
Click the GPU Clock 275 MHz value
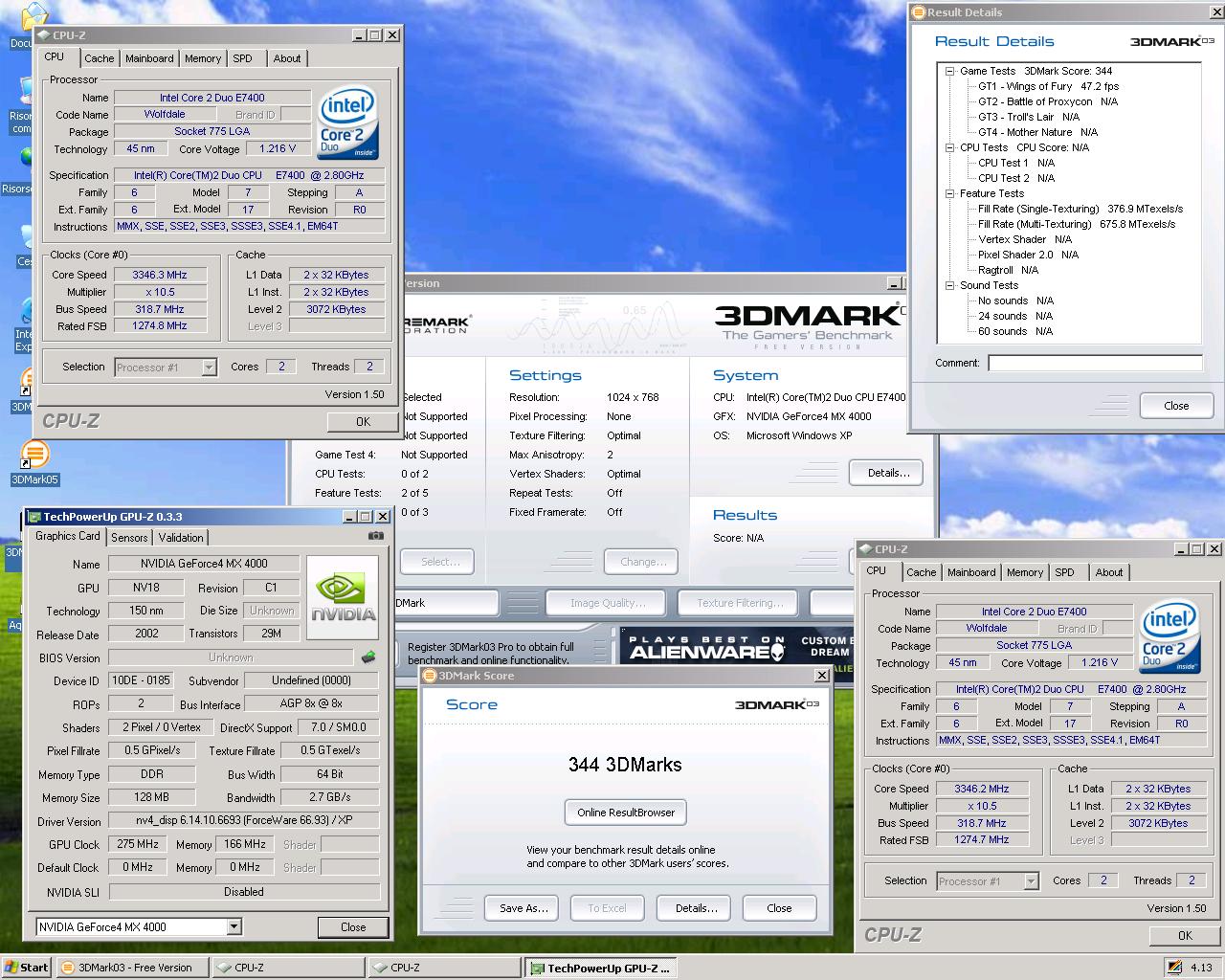point(138,844)
